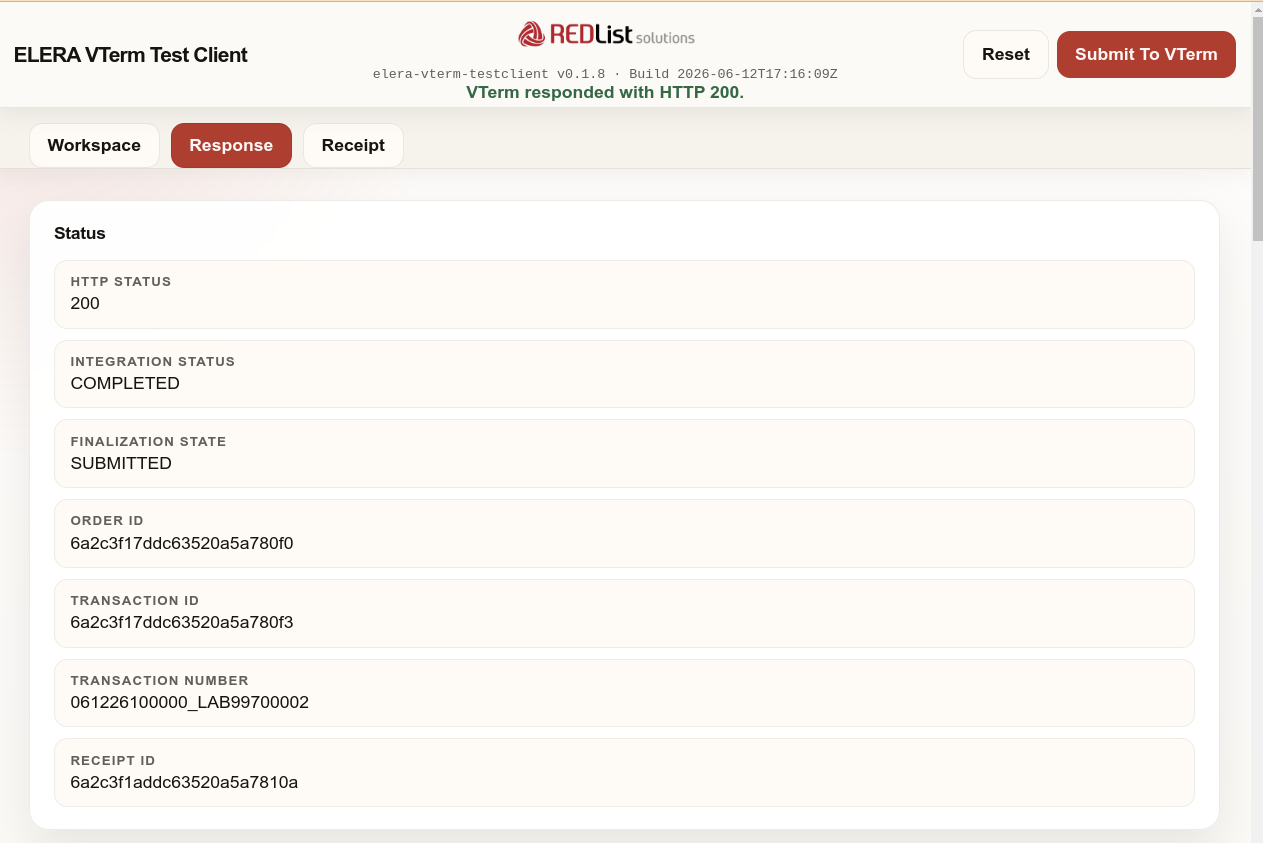Click the Receipt ID value 6a2c3f1addc63520a5a7810a
Screen dimensions: 1263x843
pos(184,782)
